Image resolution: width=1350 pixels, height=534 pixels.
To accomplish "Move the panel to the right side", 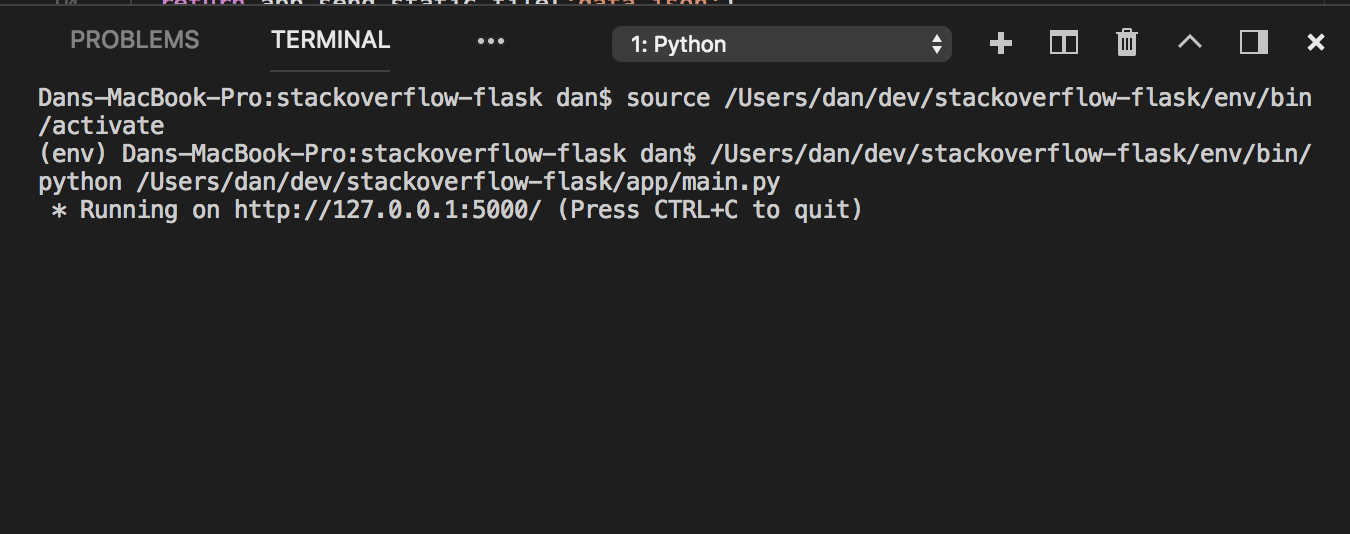I will coord(1253,43).
